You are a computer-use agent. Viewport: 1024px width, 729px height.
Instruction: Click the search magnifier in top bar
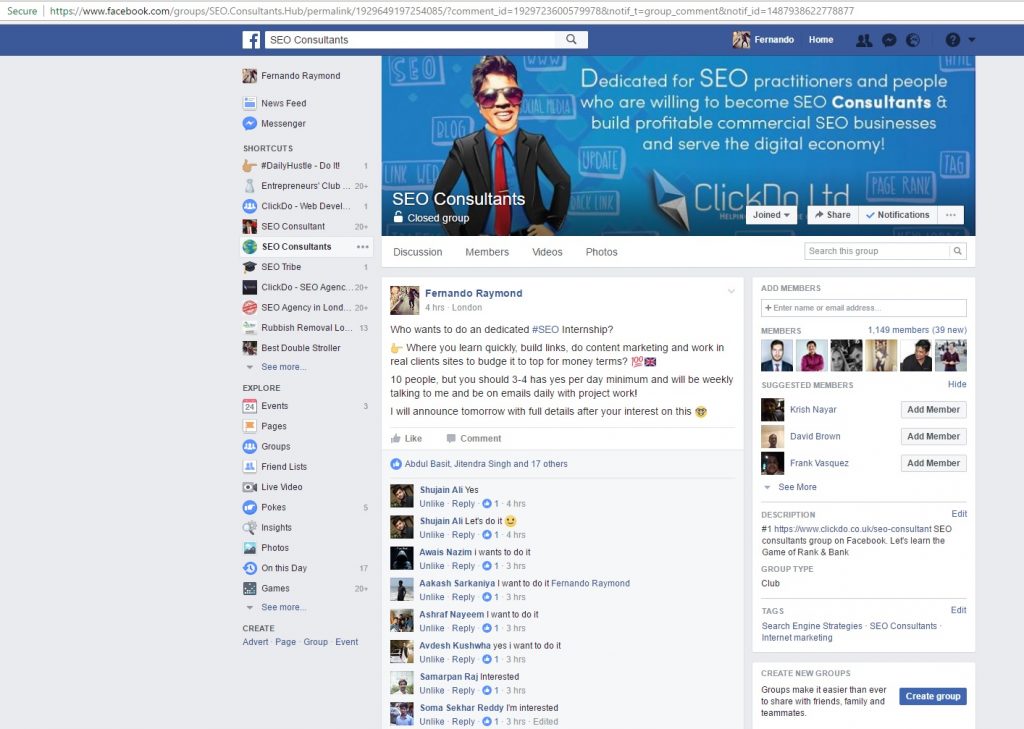tap(571, 40)
